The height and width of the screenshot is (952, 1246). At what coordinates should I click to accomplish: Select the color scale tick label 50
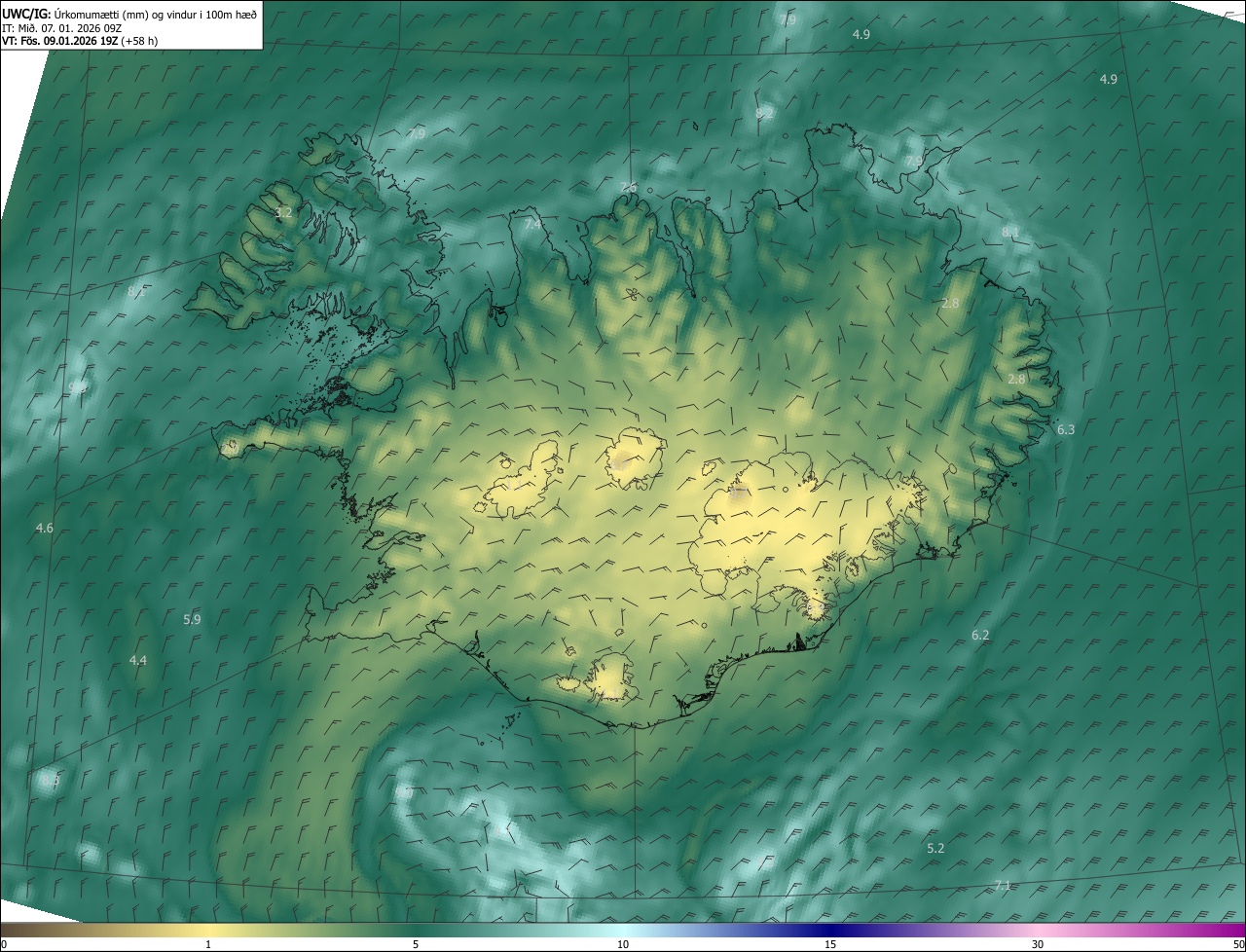[x=1239, y=944]
